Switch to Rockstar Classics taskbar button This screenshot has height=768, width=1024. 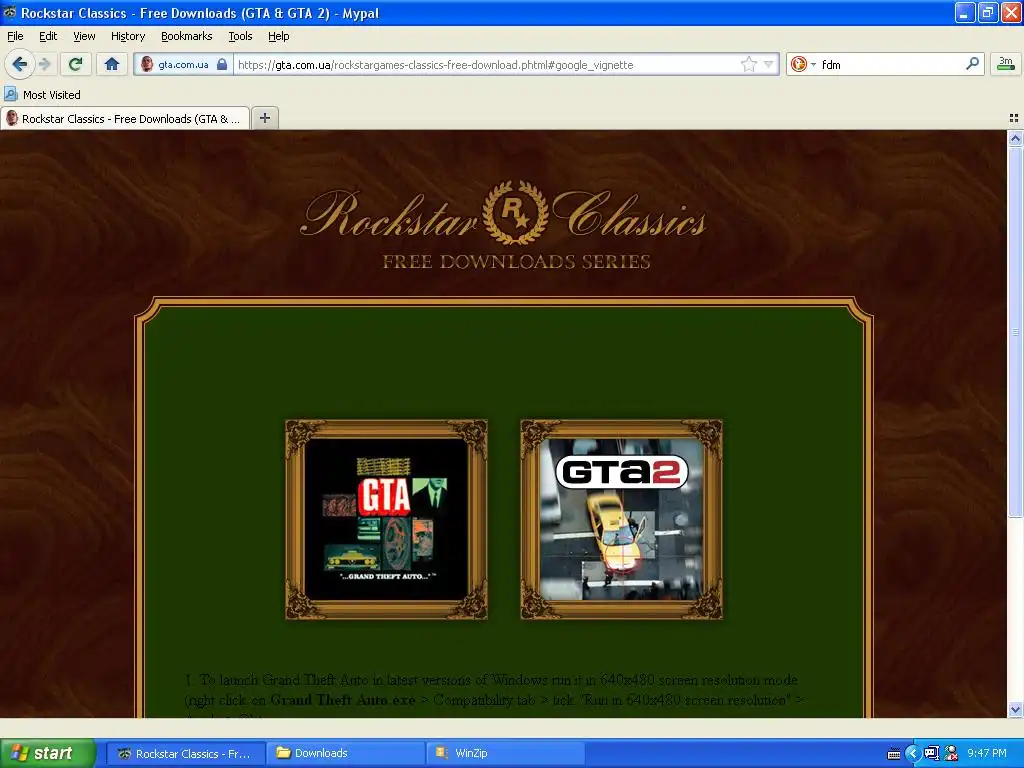pyautogui.click(x=185, y=753)
